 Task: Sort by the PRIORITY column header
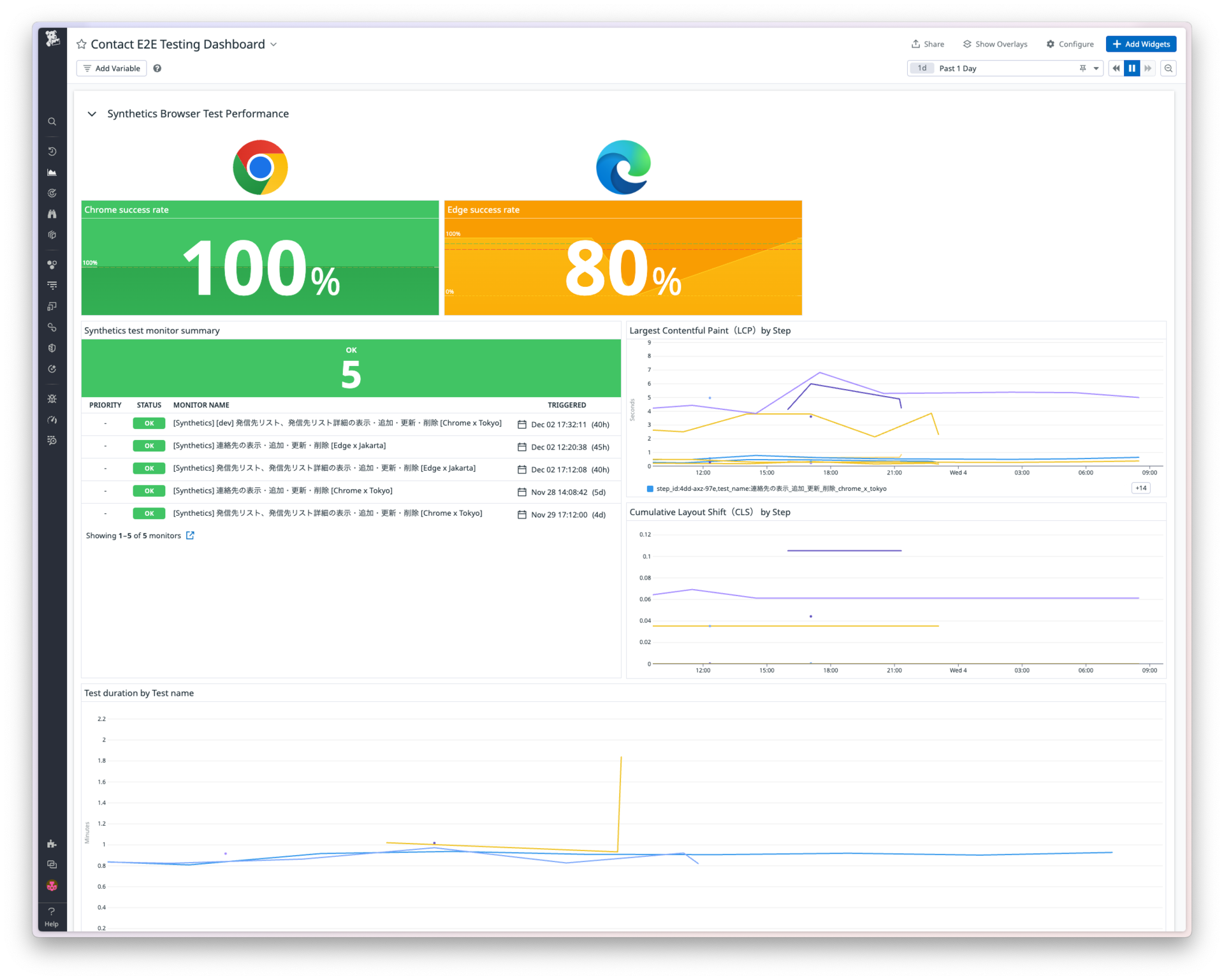point(105,405)
